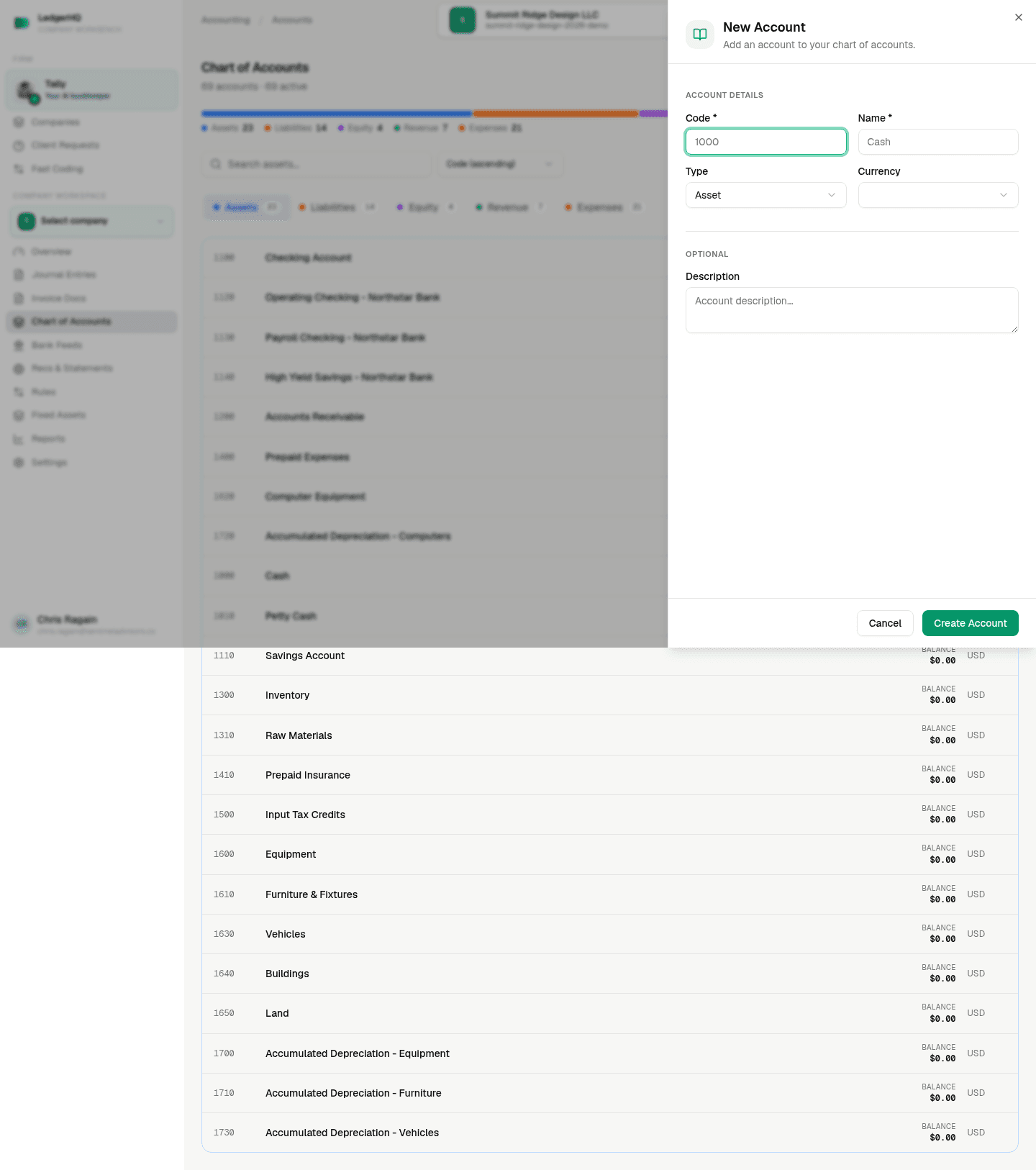Open the Summit Ridge Design LLC company switcher
This screenshot has width=1036, height=1170.
(x=554, y=20)
